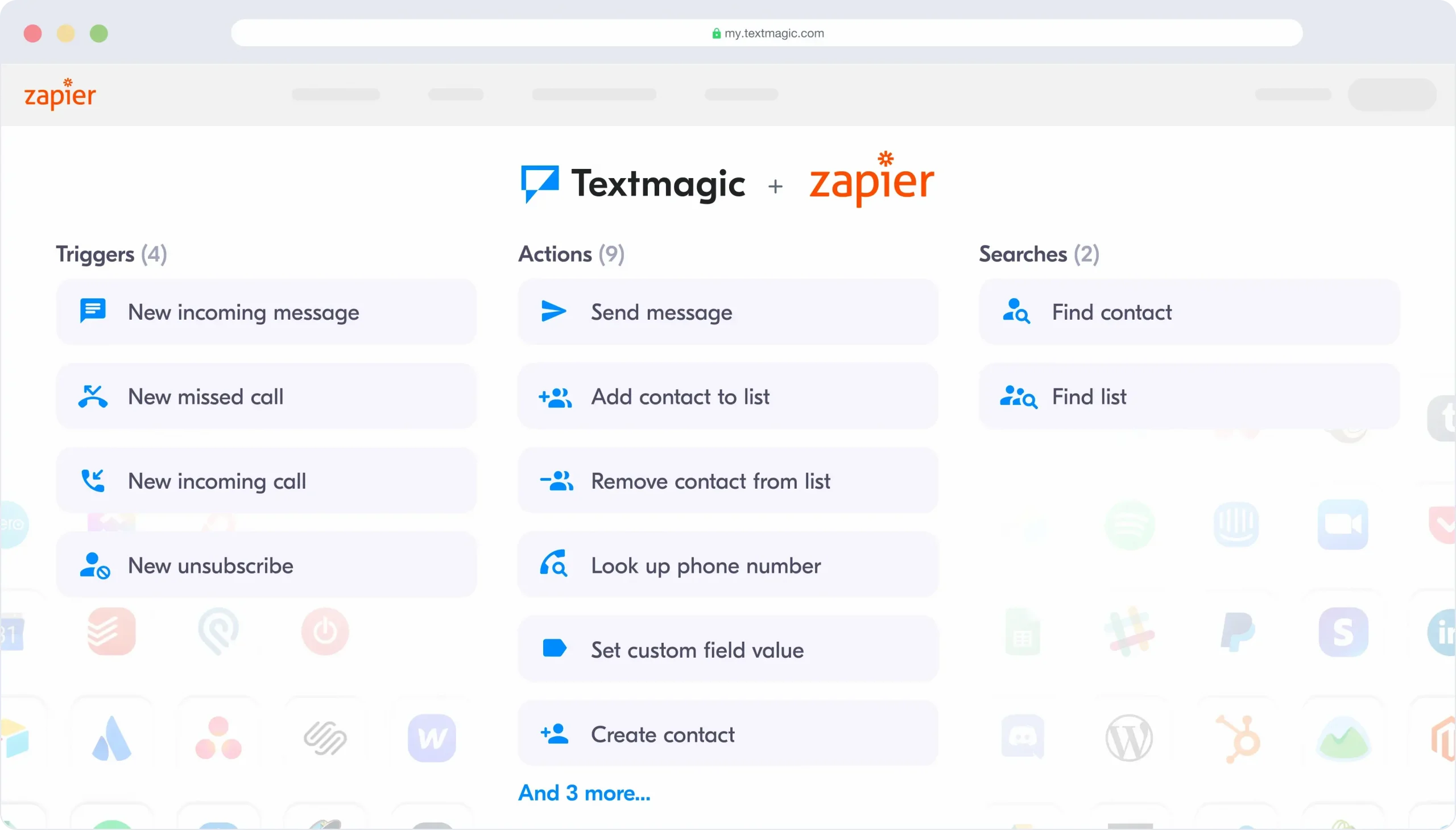Click the Actions (9) heading
The image size is (1456, 830).
[x=571, y=254]
